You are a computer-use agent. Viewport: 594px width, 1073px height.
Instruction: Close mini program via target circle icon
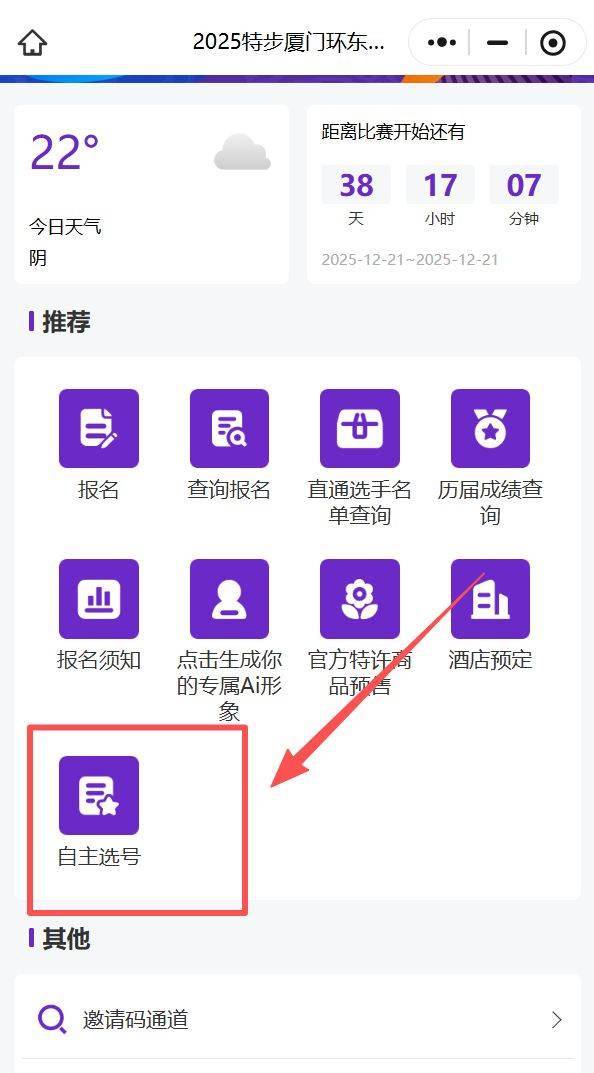[x=553, y=43]
